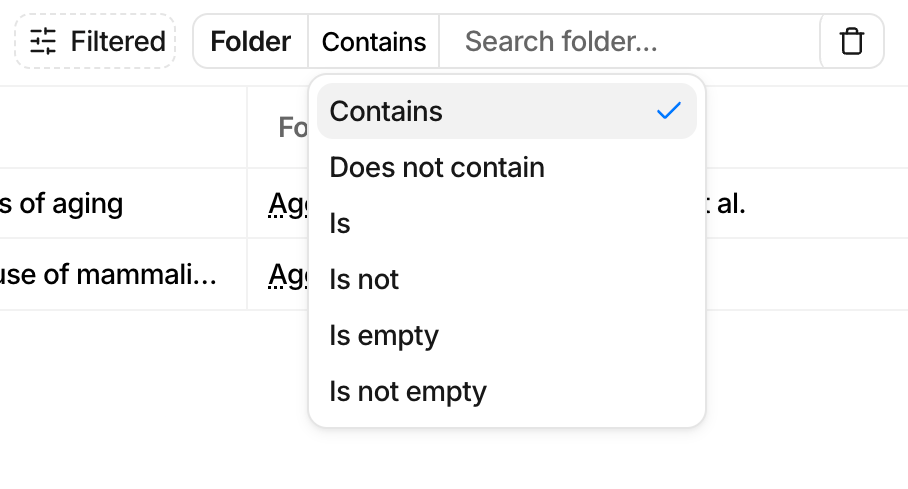
Task: Choose the Is empty condition
Action: (x=384, y=335)
